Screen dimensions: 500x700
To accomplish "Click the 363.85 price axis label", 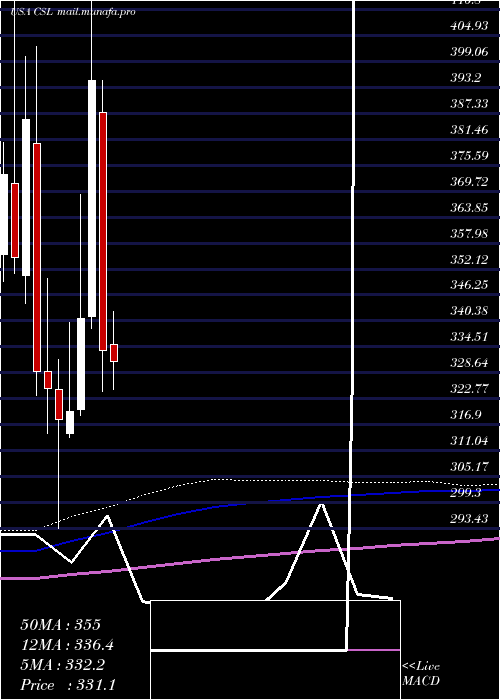I will coord(469,208).
